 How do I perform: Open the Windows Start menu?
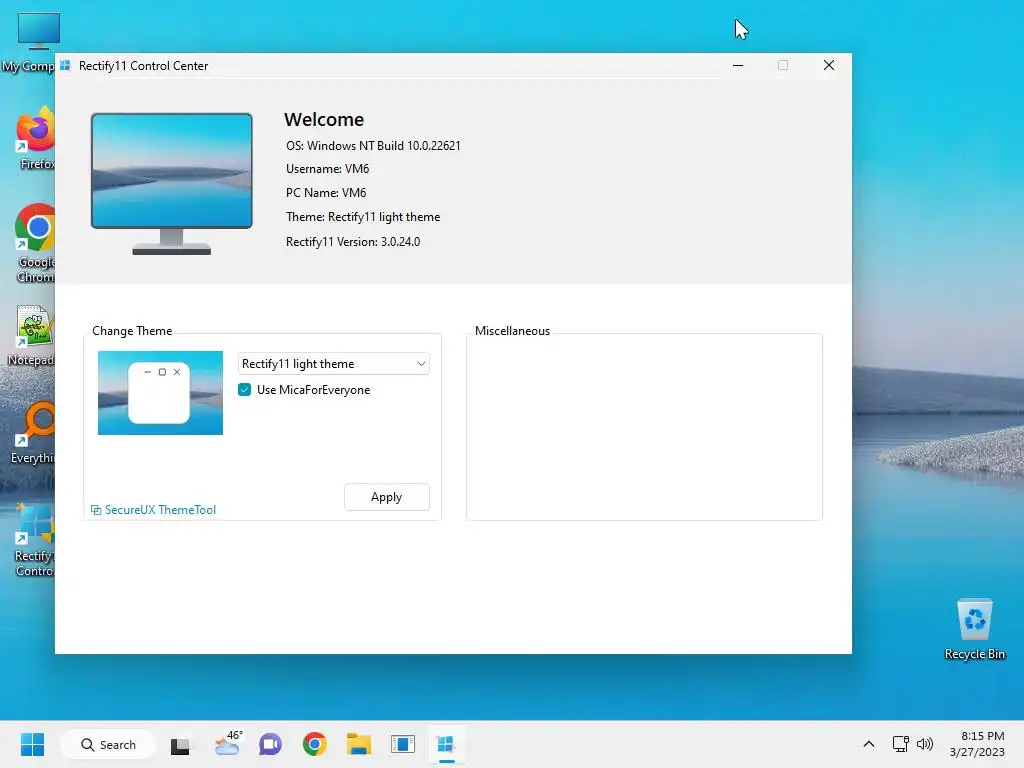33,744
